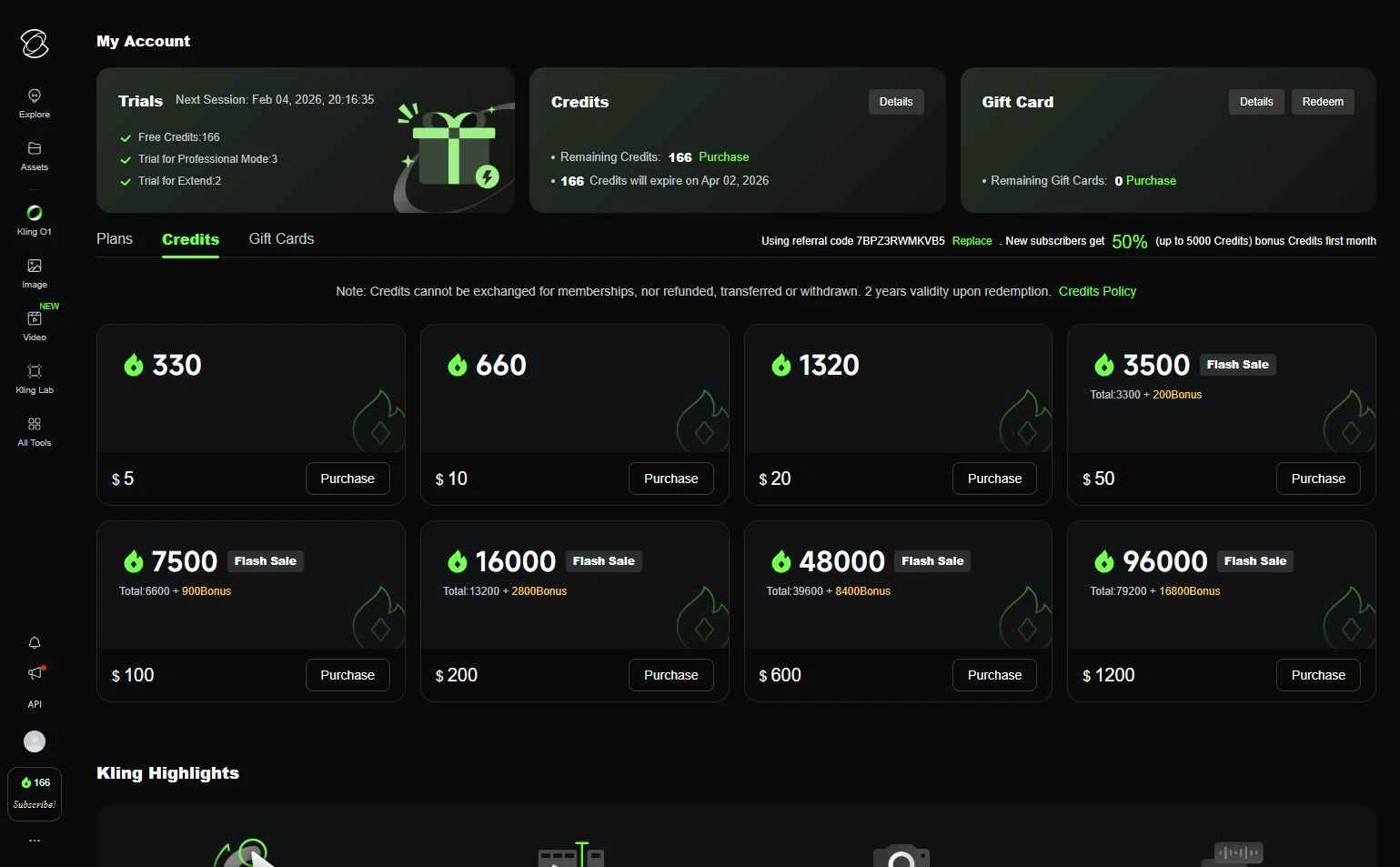Screen dimensions: 1400x867
Task: Click Purchase next to Remaining Credits
Action: [x=723, y=157]
